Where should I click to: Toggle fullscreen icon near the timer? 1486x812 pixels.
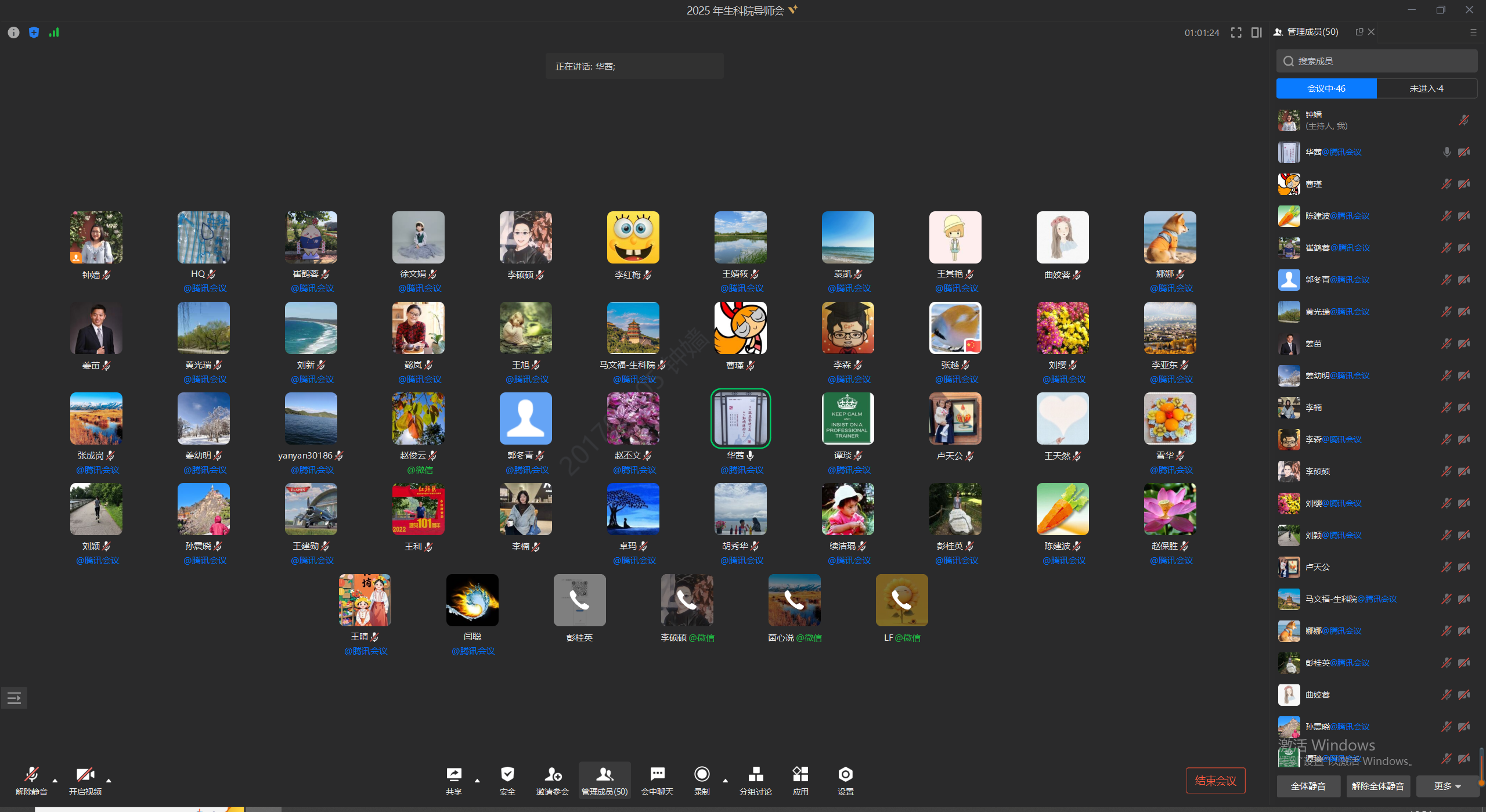pos(1236,33)
